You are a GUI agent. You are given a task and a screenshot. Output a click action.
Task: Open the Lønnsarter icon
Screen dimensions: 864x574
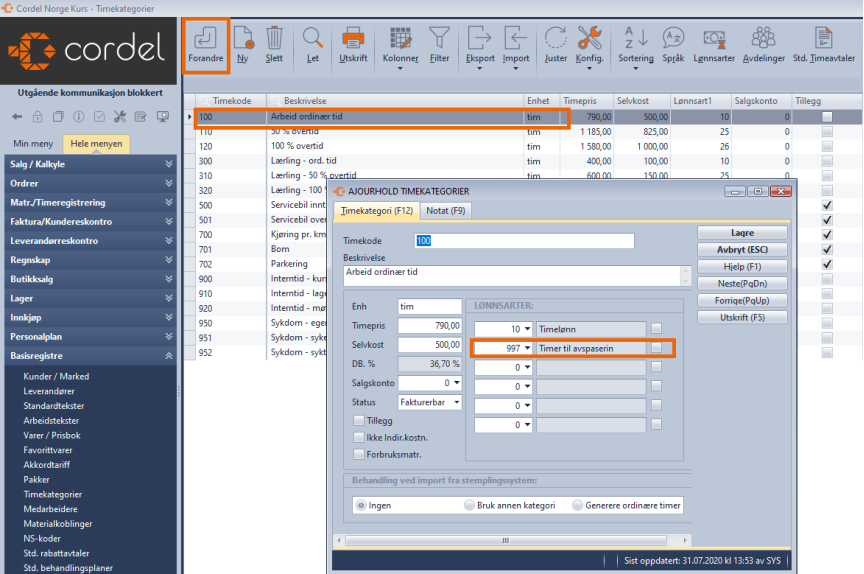[x=714, y=38]
